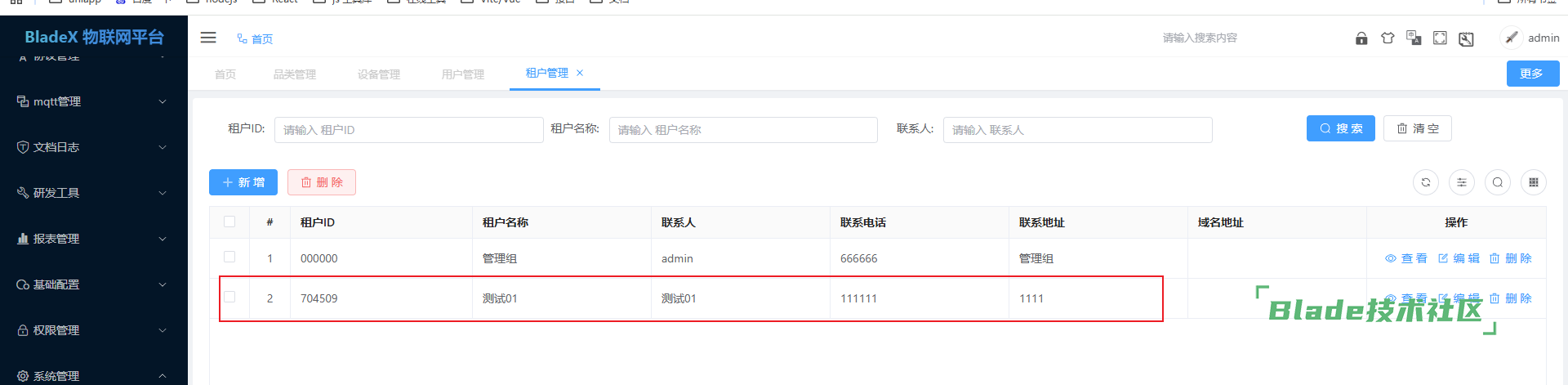This screenshot has width=1568, height=385.
Task: Click the table refresh icon
Action: coord(1426,182)
